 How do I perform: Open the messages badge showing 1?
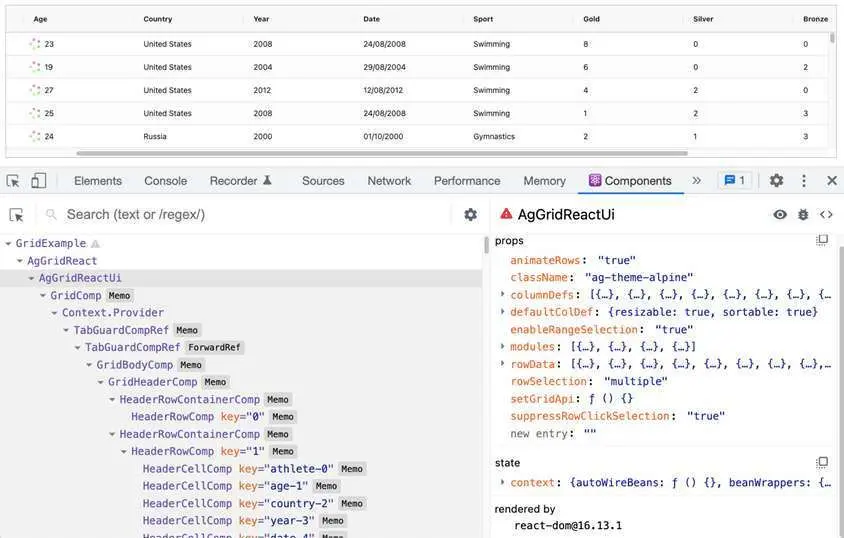coord(735,181)
